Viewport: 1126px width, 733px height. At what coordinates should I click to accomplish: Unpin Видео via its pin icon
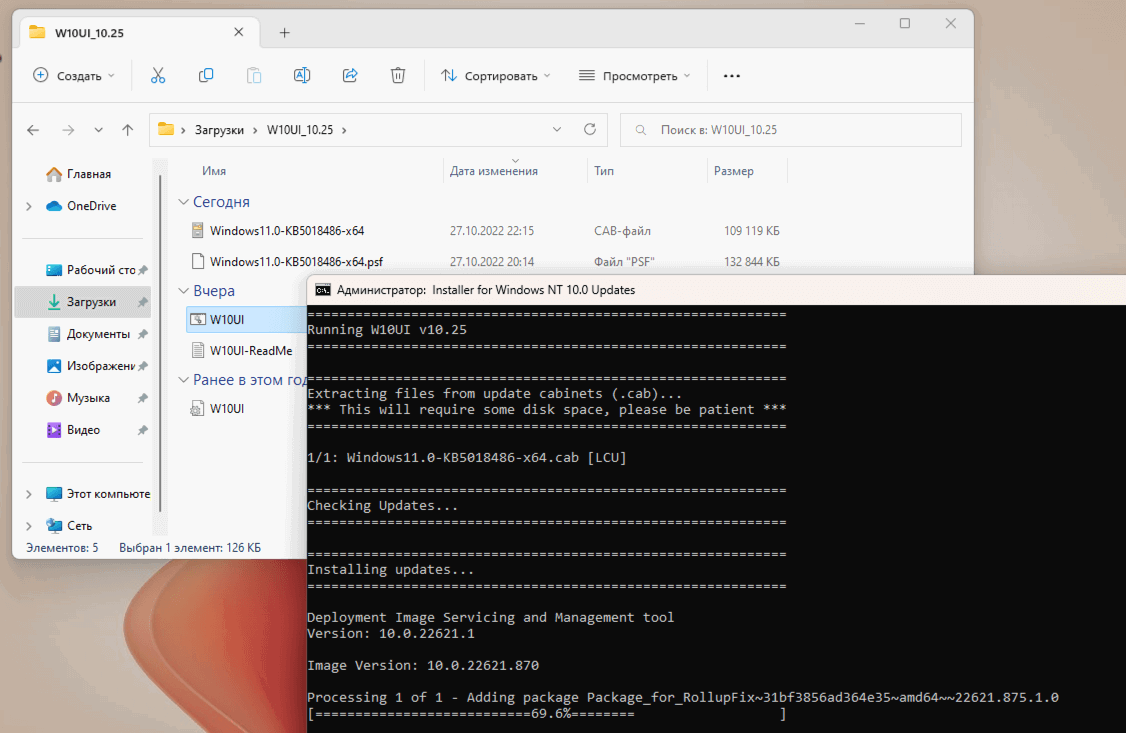click(143, 430)
